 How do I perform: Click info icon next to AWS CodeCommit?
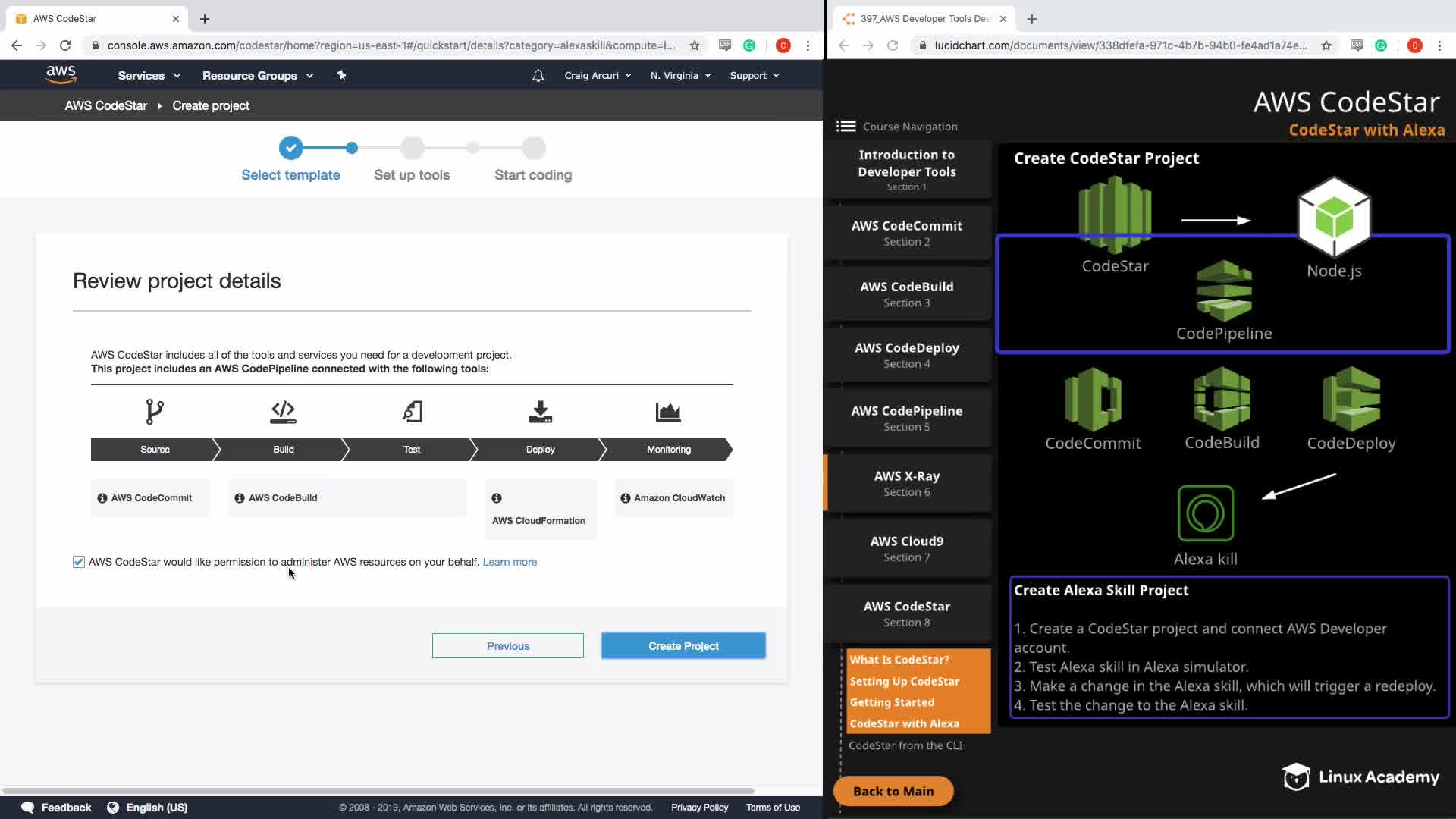[102, 498]
